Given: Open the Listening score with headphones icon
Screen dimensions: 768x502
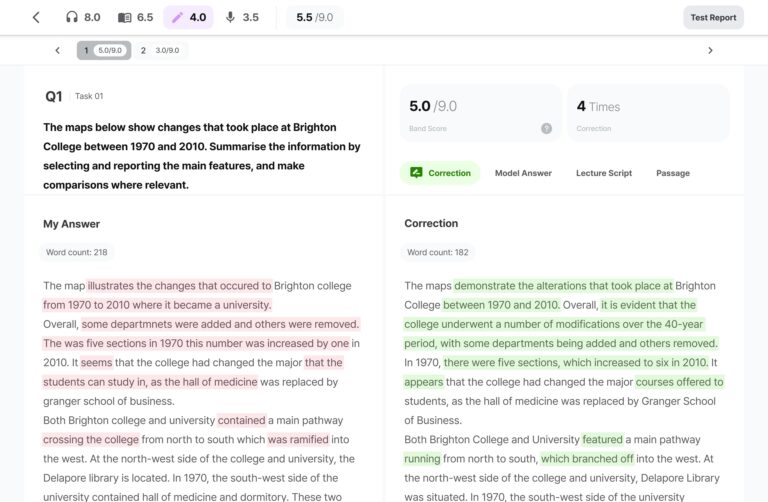Looking at the screenshot, I should pyautogui.click(x=82, y=17).
